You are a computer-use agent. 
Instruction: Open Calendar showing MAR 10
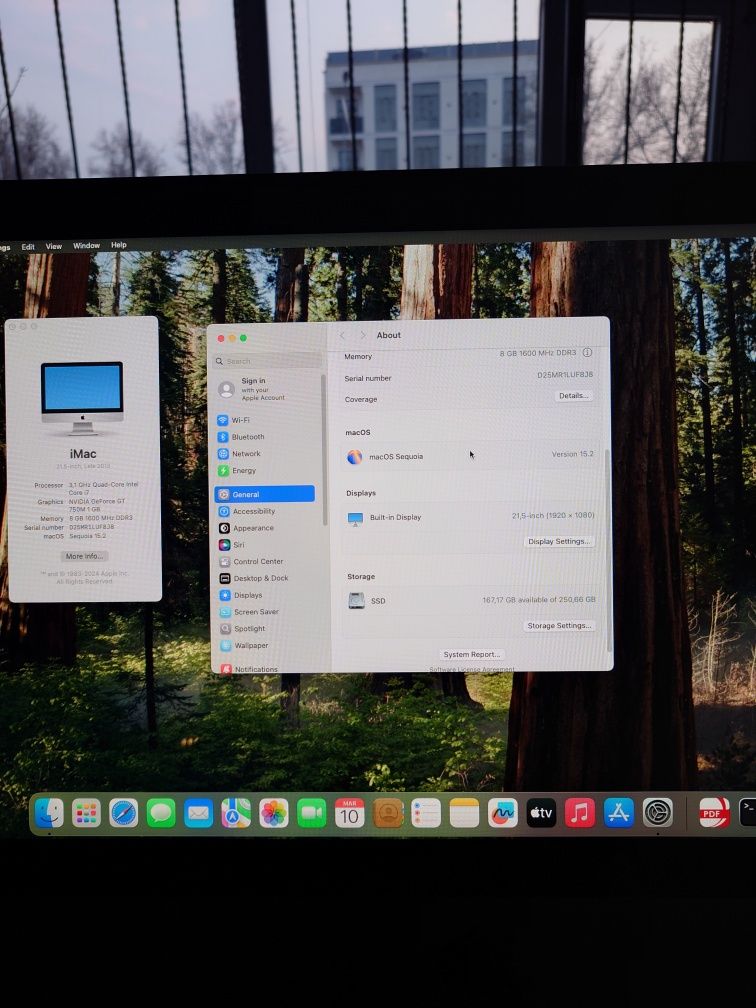point(350,813)
